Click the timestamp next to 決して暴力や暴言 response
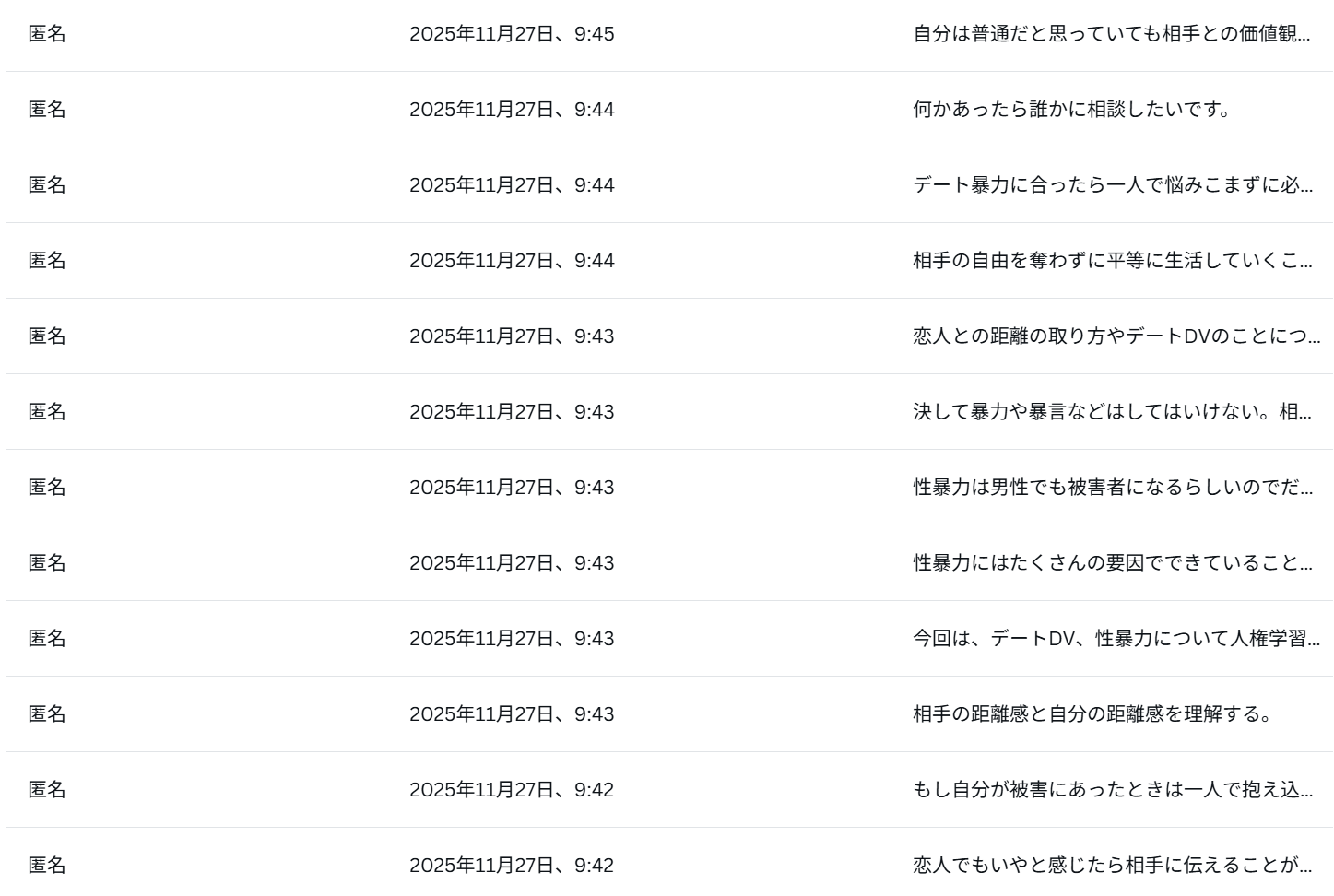The image size is (1334, 896). pyautogui.click(x=512, y=412)
